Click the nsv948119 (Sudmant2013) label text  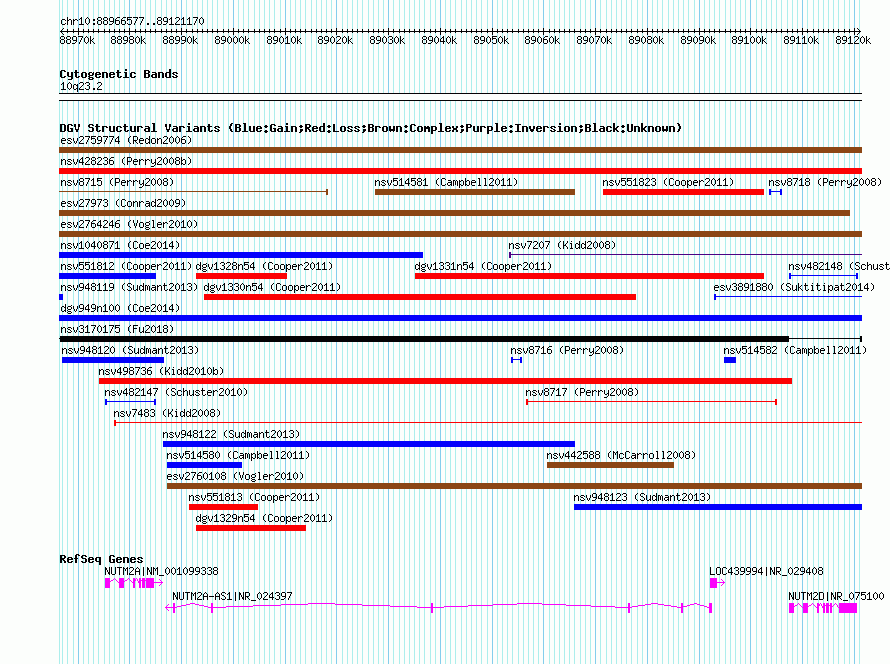[x=129, y=287]
